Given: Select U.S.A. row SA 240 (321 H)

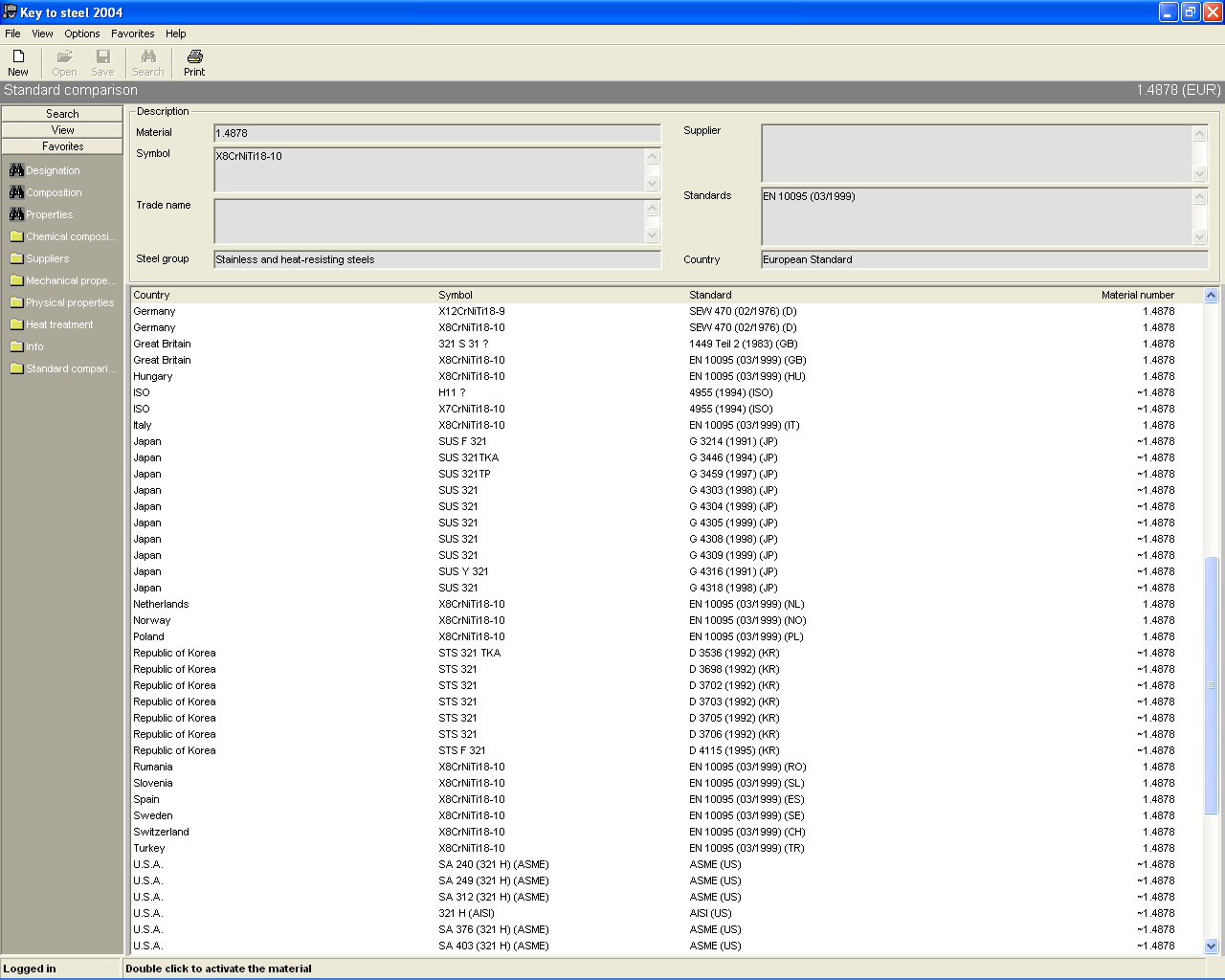Looking at the screenshot, I should 666,864.
